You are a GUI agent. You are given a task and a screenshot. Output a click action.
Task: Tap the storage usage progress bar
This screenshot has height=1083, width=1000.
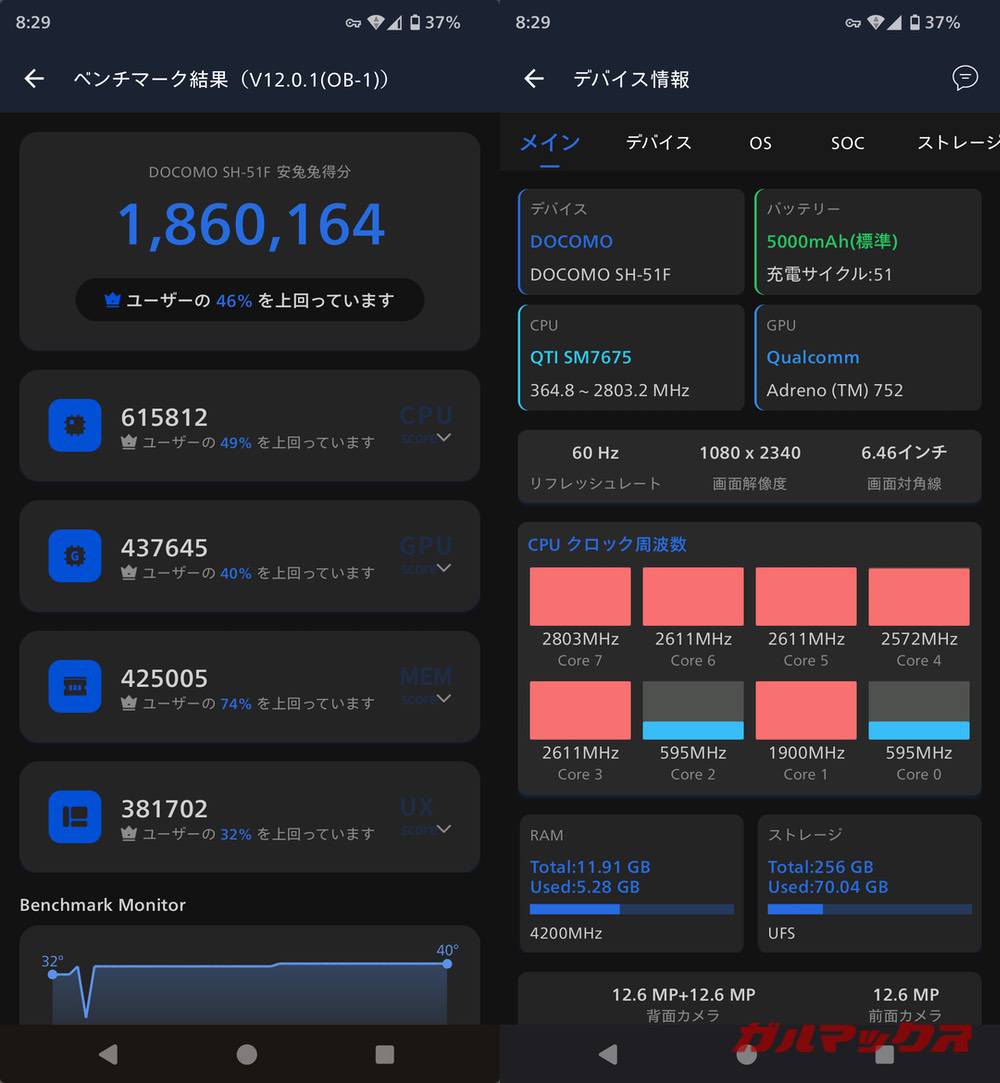[869, 909]
